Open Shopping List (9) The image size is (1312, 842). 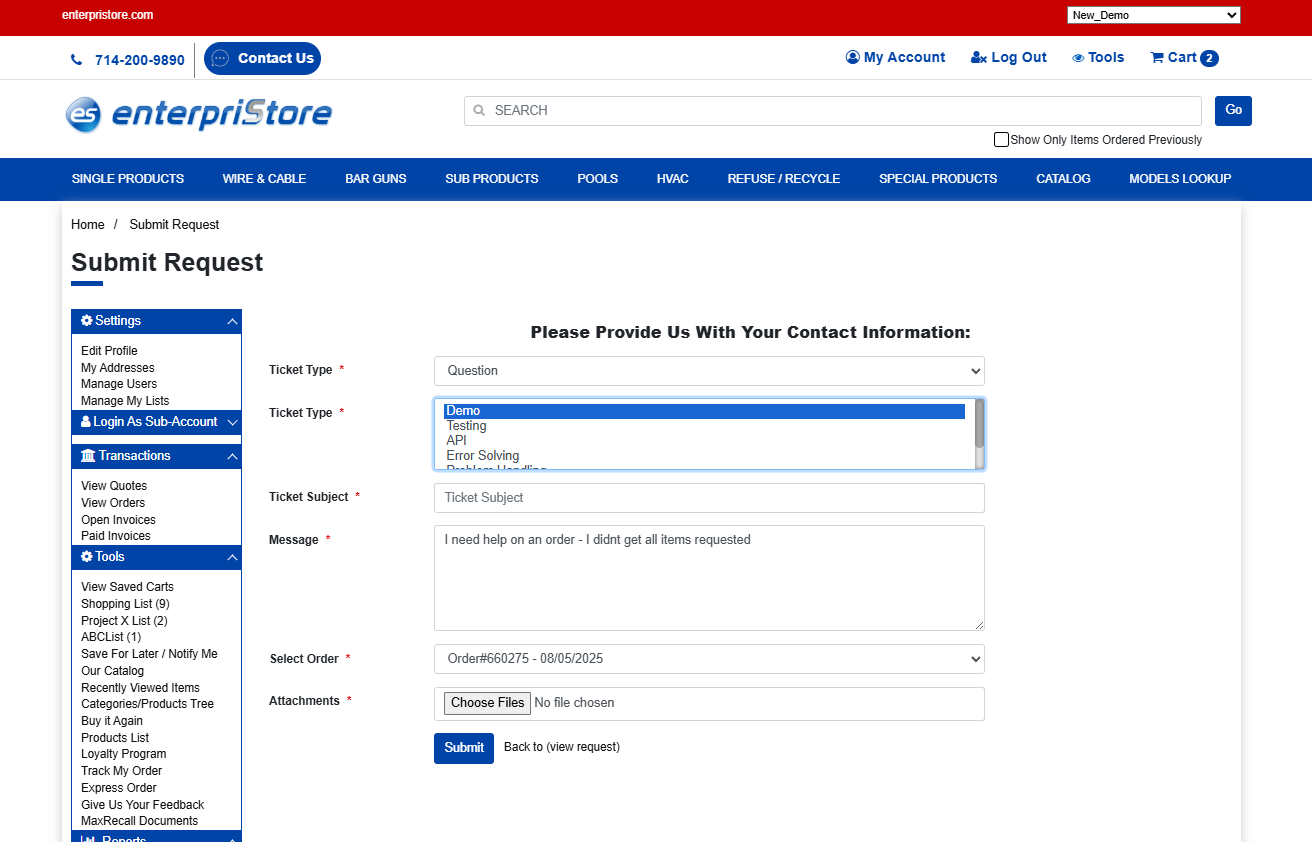click(x=125, y=604)
